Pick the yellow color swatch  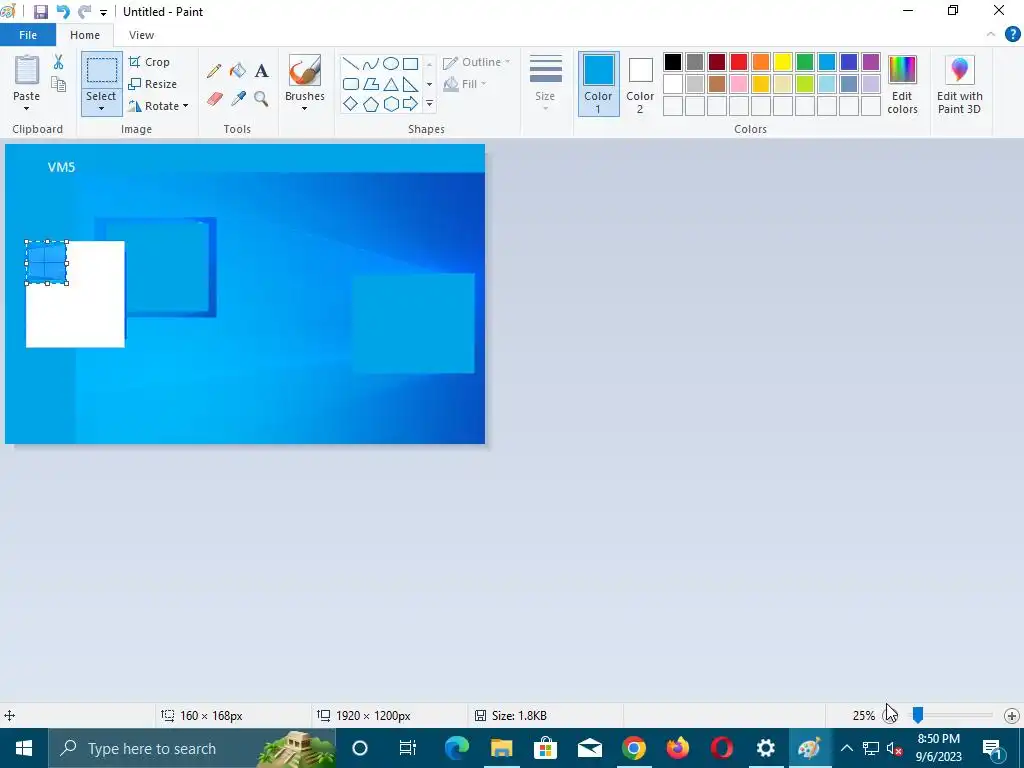(782, 62)
